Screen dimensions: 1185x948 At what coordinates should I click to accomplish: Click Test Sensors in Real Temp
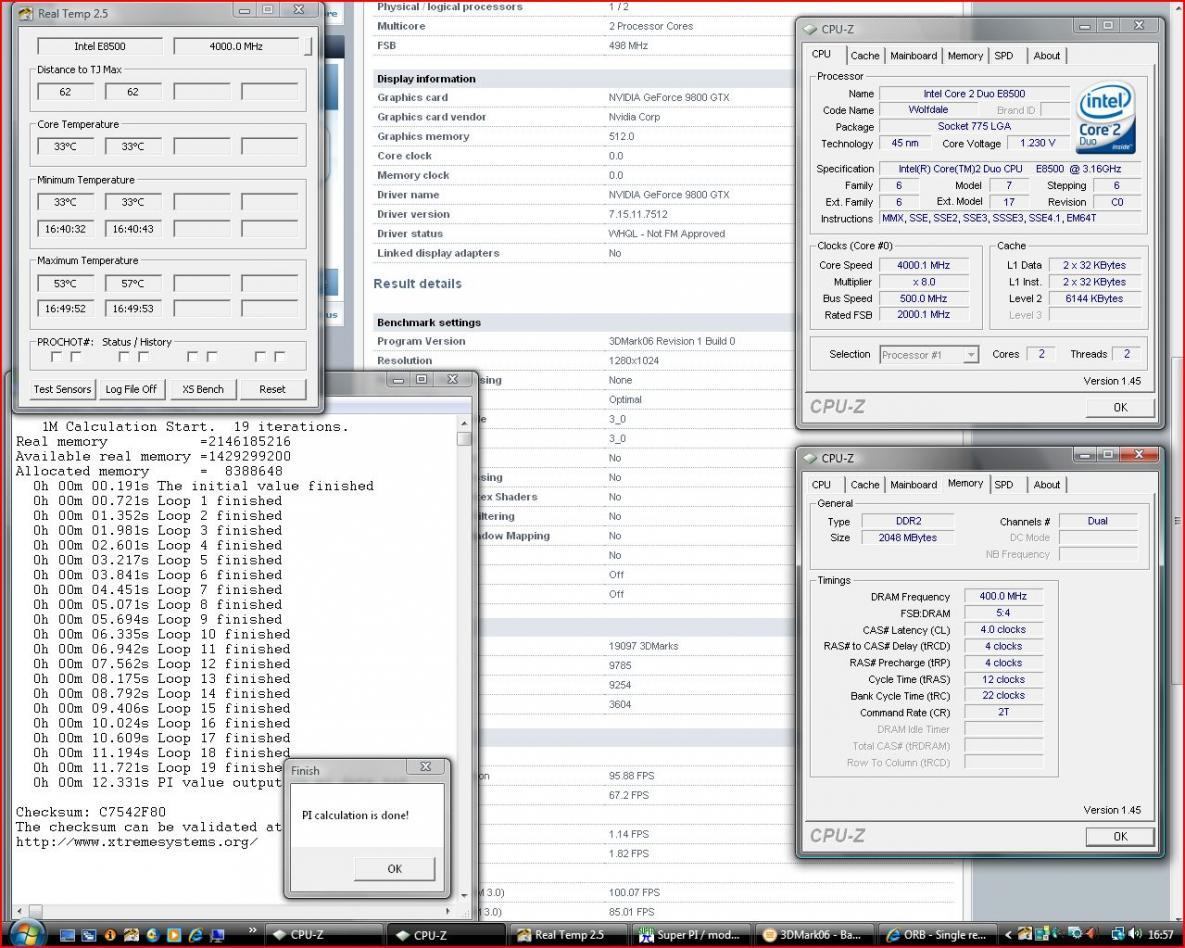[62, 389]
